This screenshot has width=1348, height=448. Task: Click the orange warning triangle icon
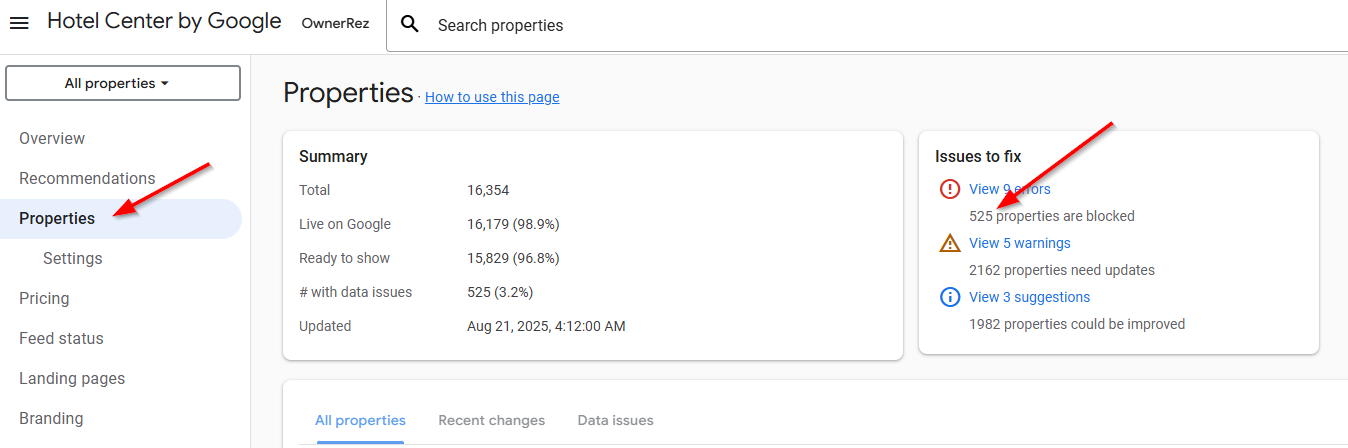coord(950,243)
